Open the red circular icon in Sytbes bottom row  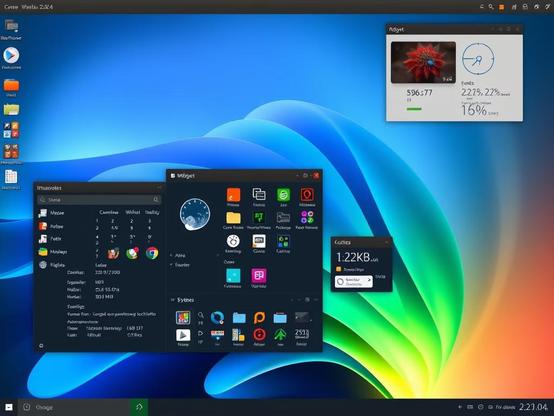point(259,334)
